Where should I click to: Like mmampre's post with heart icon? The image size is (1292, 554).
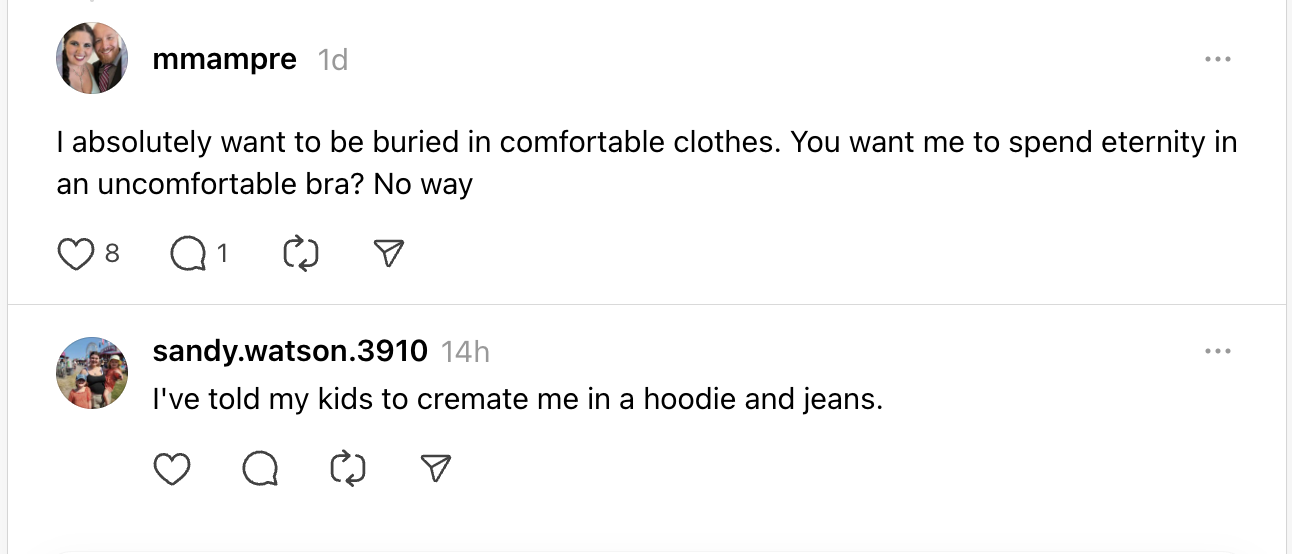[x=75, y=254]
